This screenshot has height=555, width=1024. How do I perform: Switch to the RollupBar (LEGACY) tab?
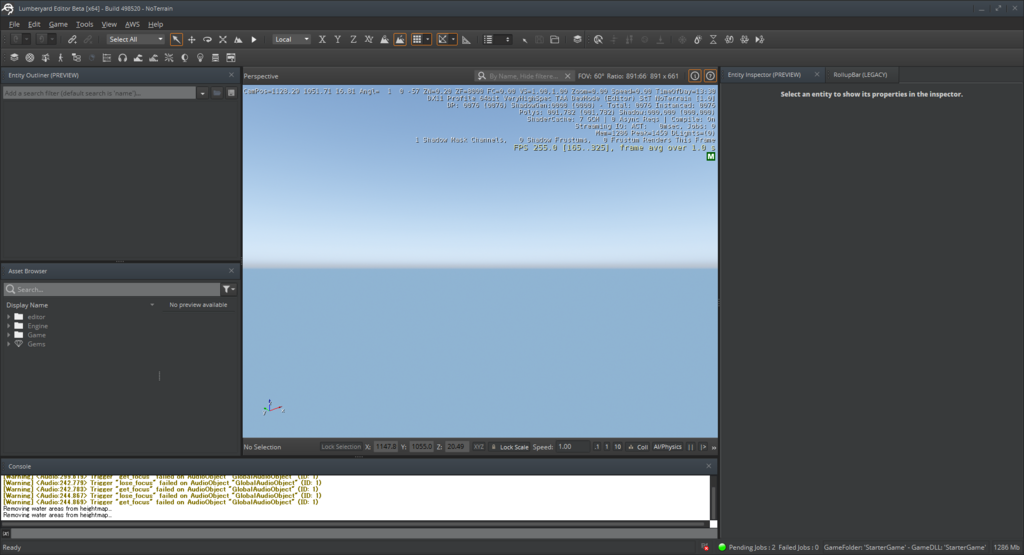[860, 74]
